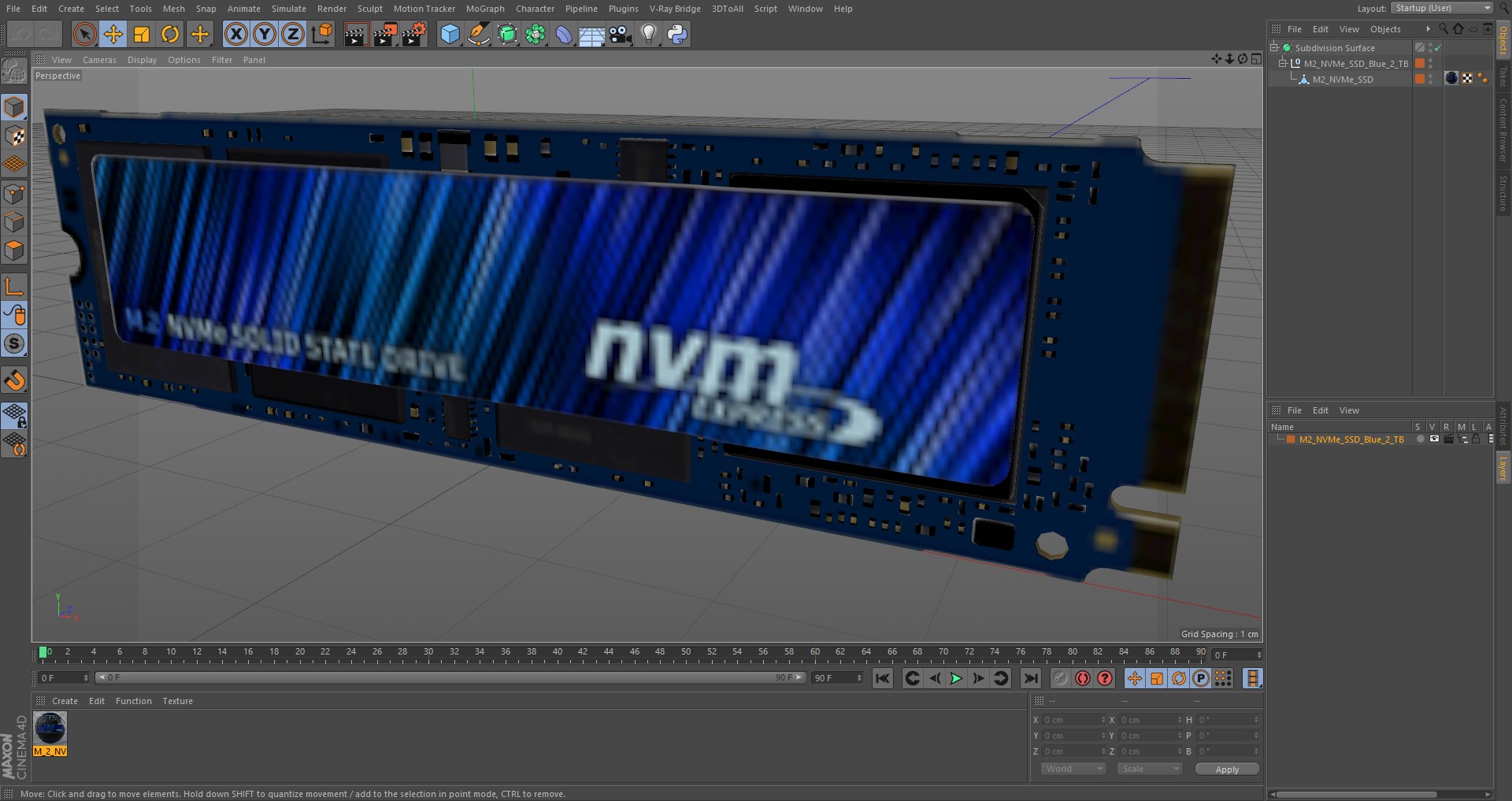This screenshot has height=801, width=1512.
Task: Add a Cube primitive object
Action: [x=450, y=34]
